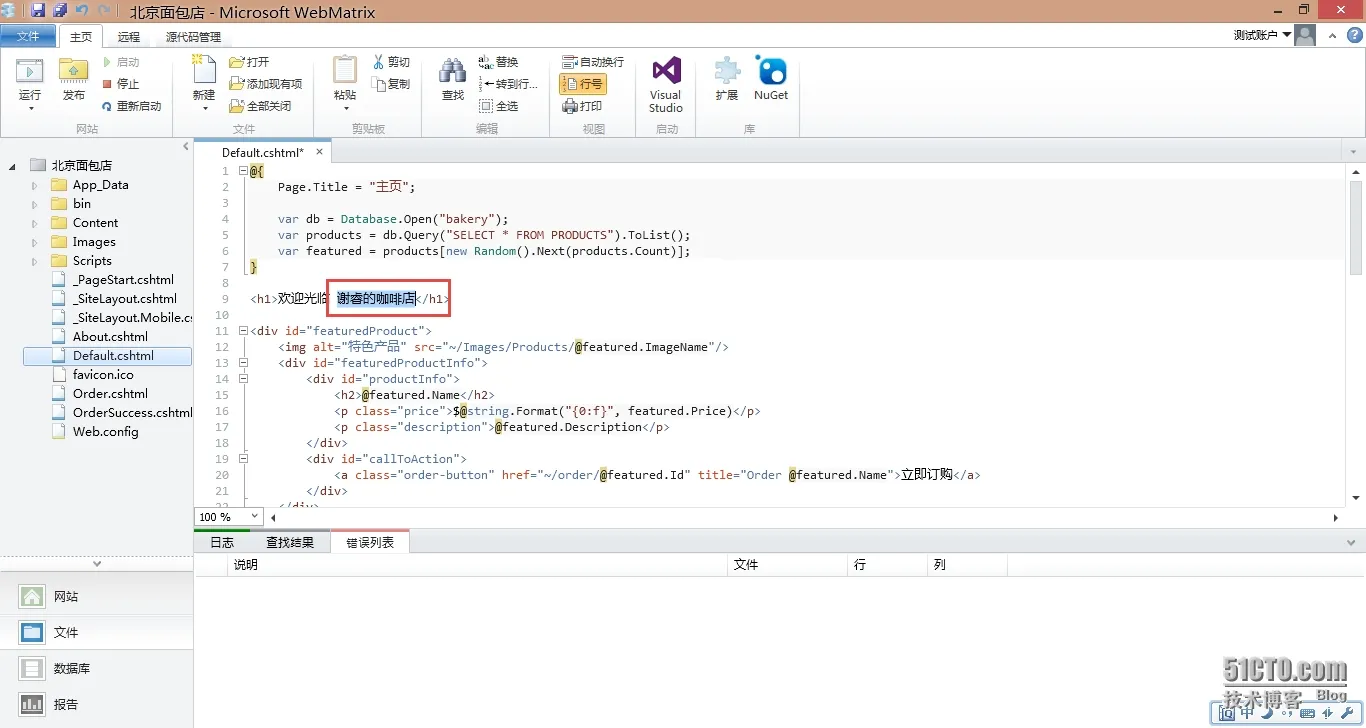Collapse the featuredProduct div at line 11
The height and width of the screenshot is (728, 1366).
pos(243,331)
